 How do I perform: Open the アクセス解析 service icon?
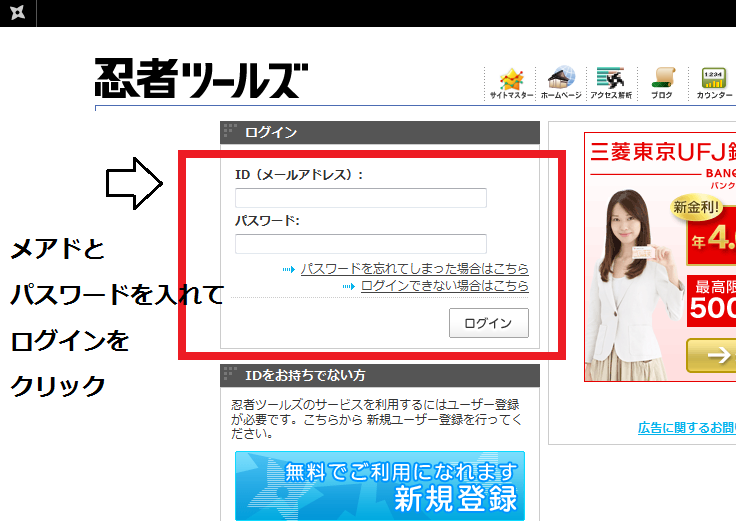[x=611, y=83]
